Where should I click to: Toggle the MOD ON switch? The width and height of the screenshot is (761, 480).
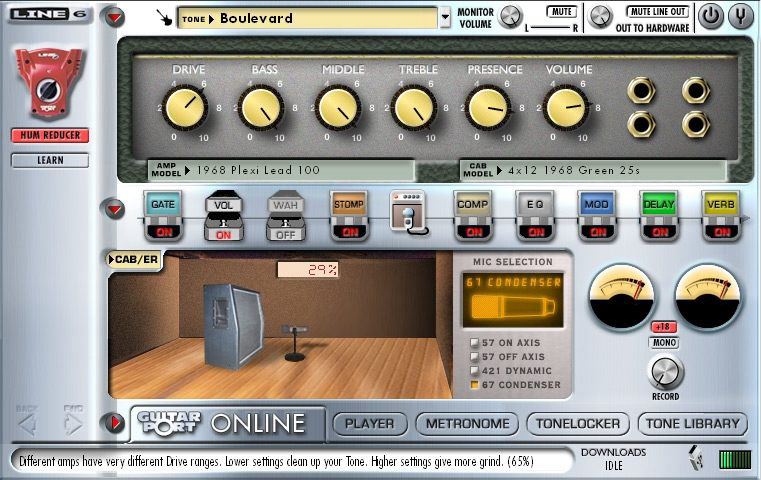pyautogui.click(x=597, y=232)
